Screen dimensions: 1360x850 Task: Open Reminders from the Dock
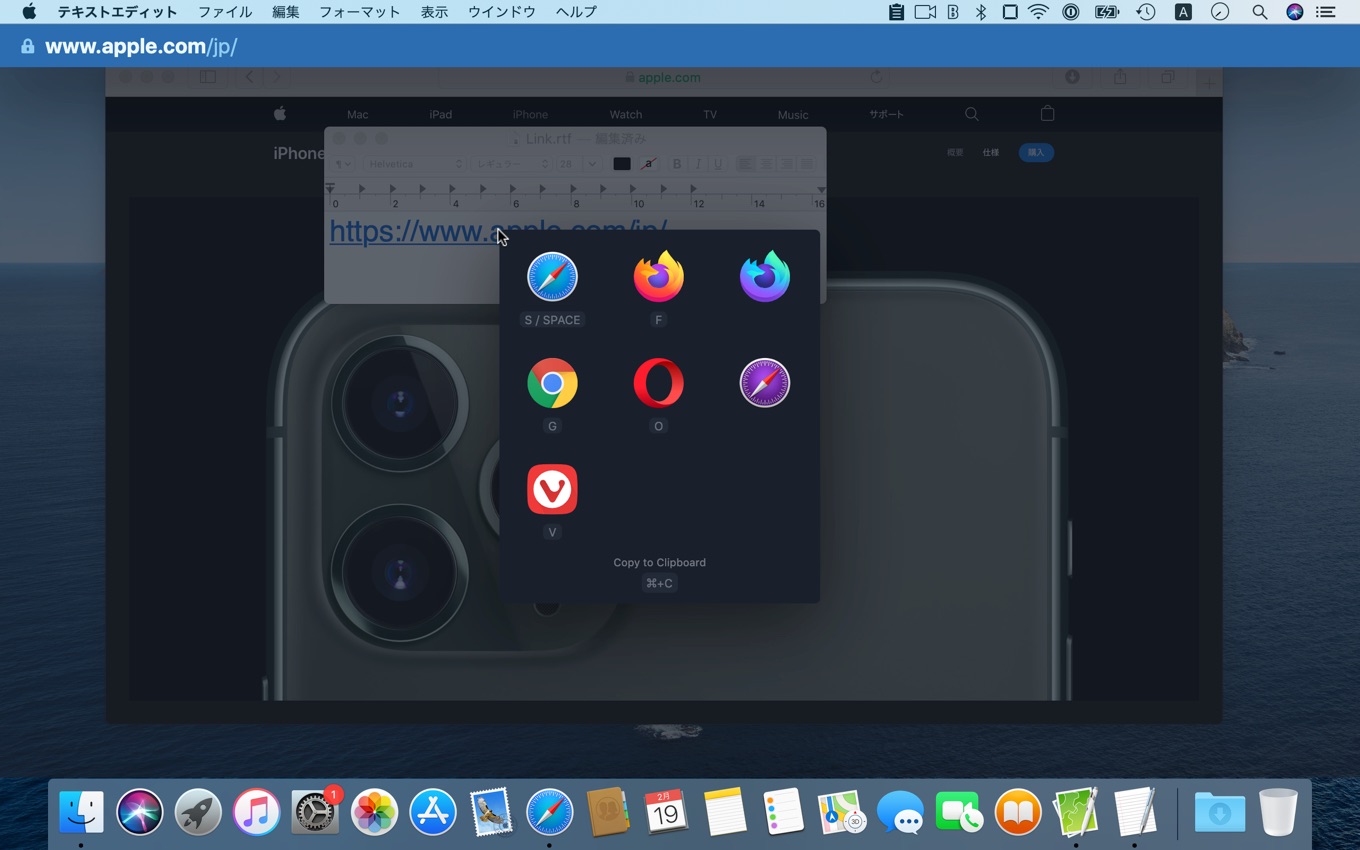click(x=783, y=812)
